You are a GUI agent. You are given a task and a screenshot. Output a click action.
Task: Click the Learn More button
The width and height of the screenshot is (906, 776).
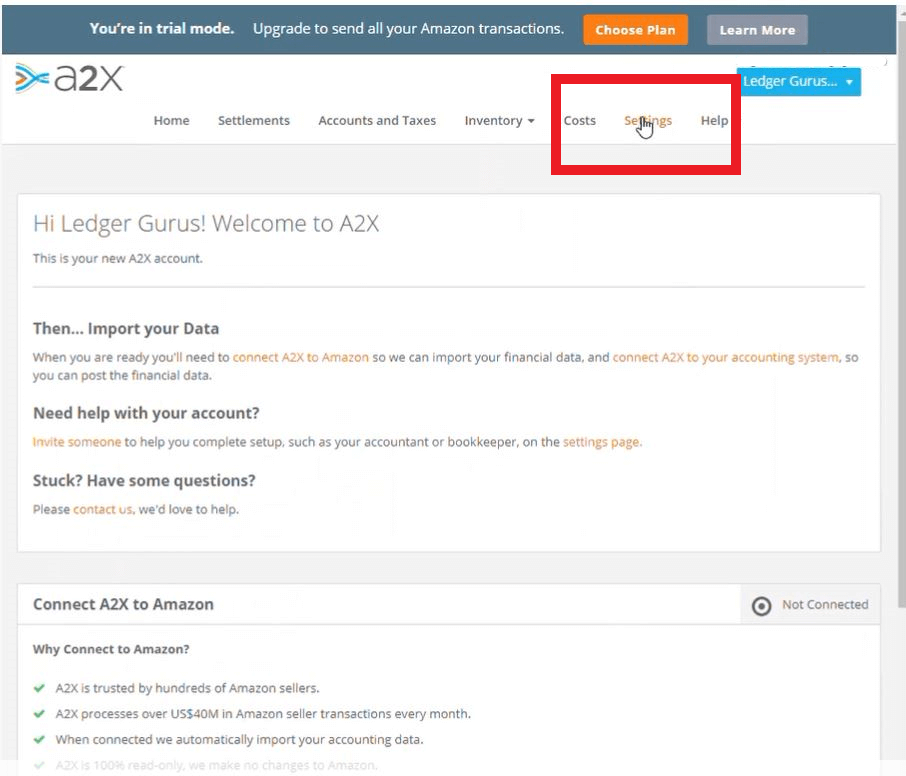[757, 30]
